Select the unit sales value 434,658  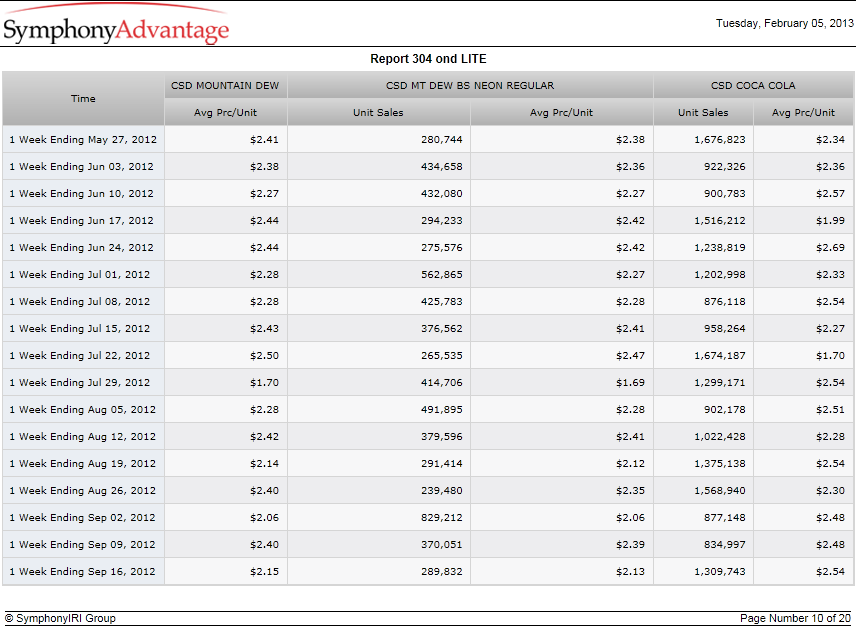tap(442, 166)
